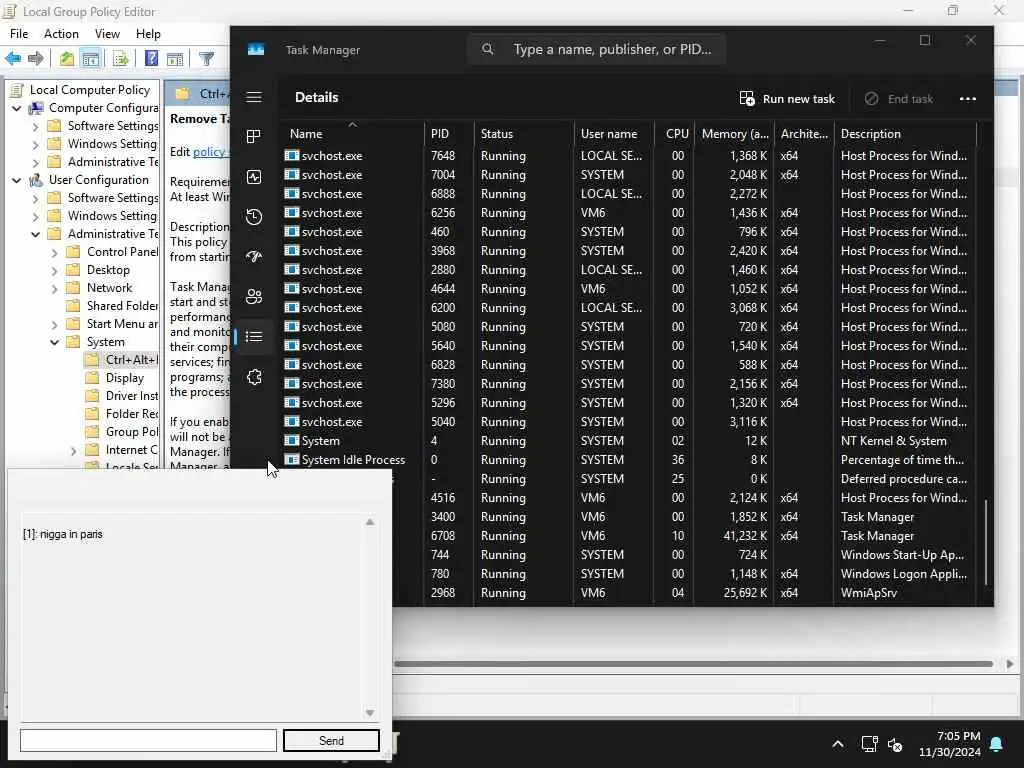
Task: Expand the Start Menu folder node
Action: click(55, 324)
